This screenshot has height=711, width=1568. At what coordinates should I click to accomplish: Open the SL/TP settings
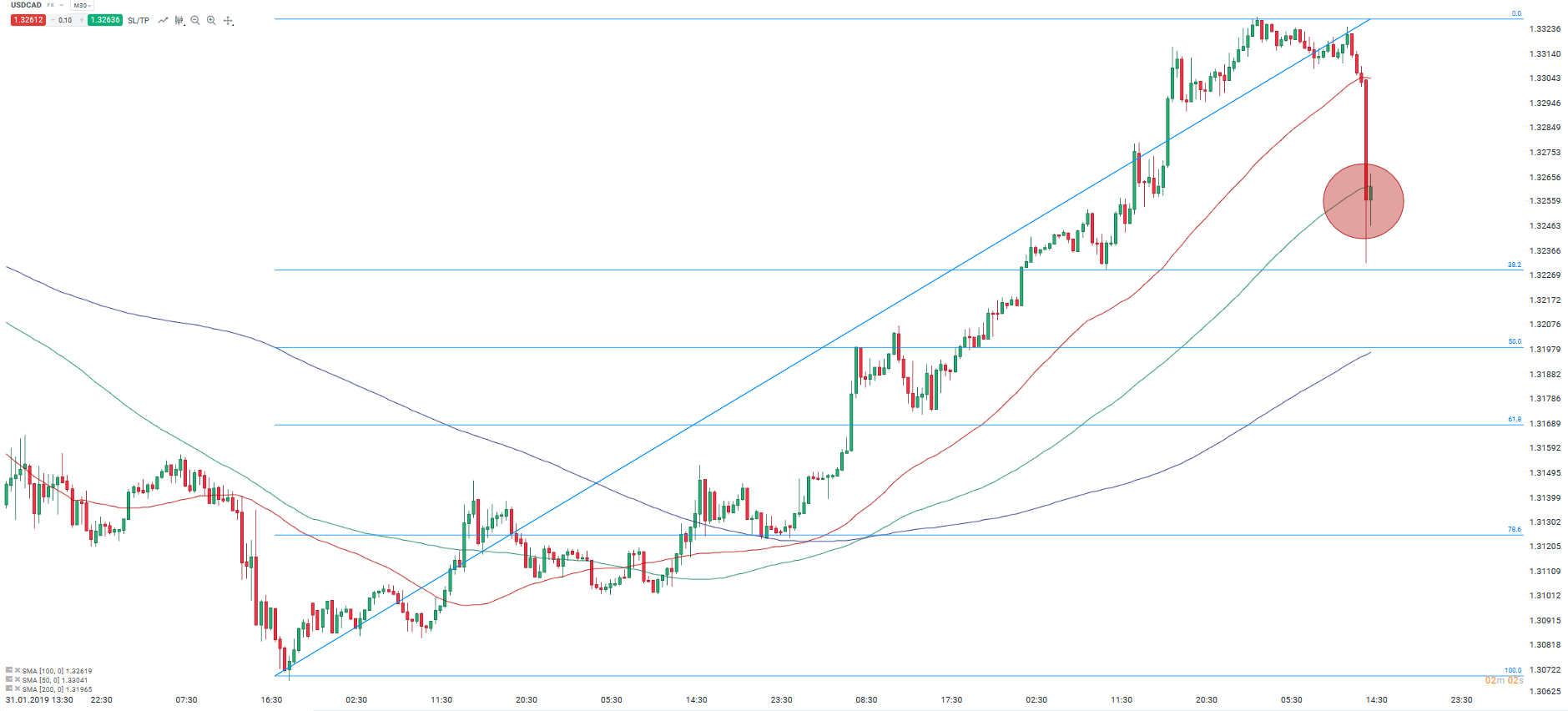click(139, 20)
